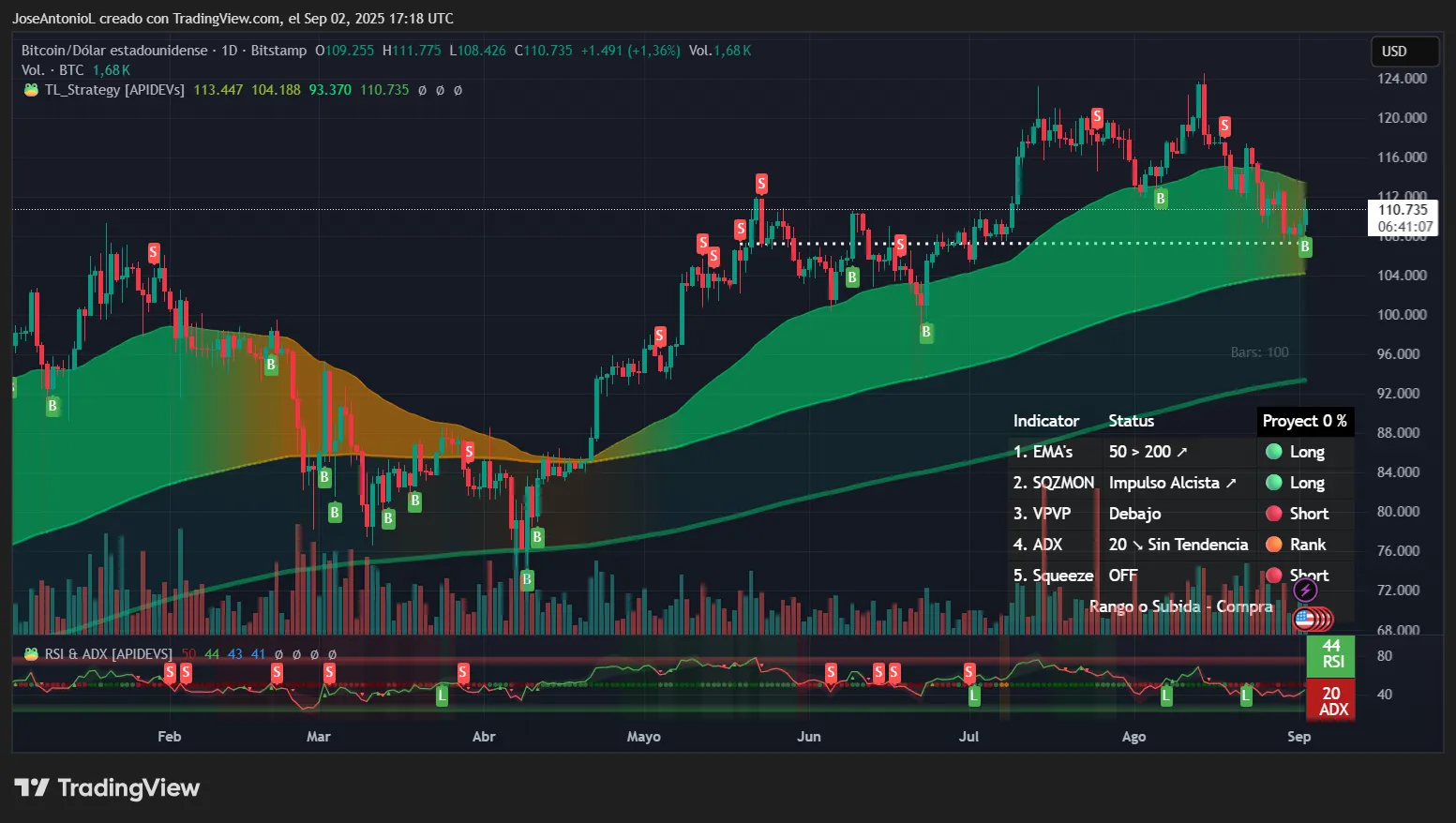Click the S sell marker above the May peak
Screen dimensions: 1456x823
coord(761,184)
